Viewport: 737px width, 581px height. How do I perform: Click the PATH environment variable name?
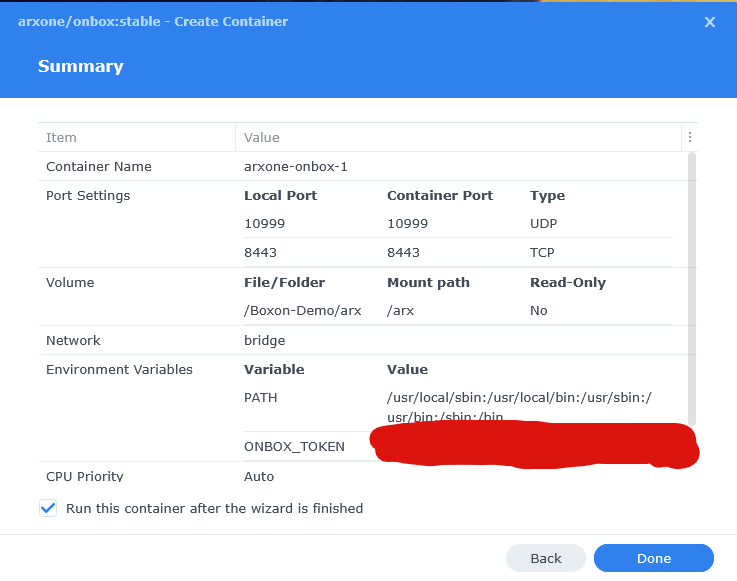(x=260, y=398)
